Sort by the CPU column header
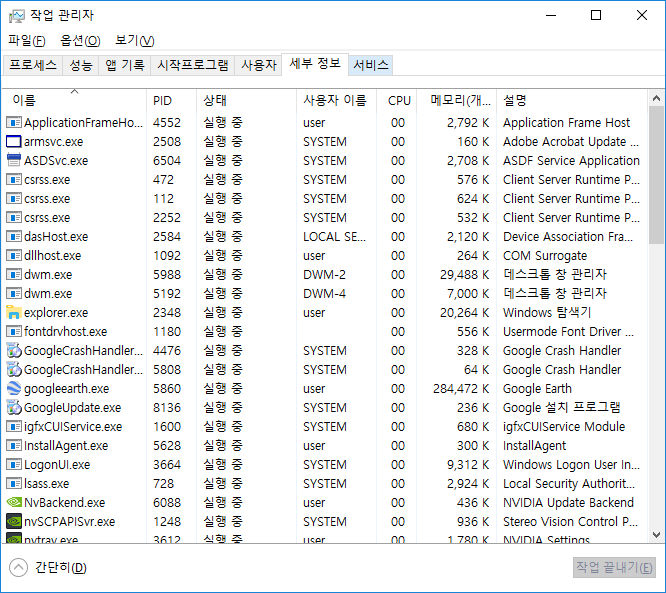This screenshot has width=666, height=593. click(397, 100)
